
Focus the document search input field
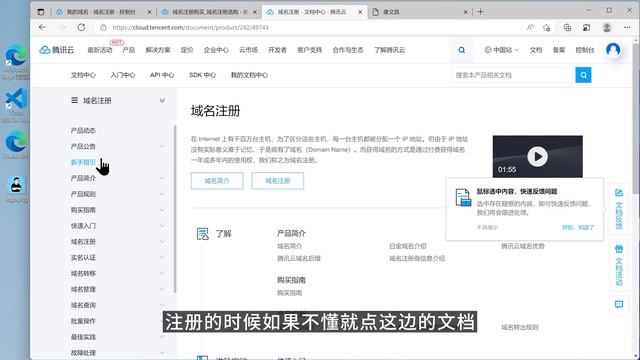(x=513, y=75)
